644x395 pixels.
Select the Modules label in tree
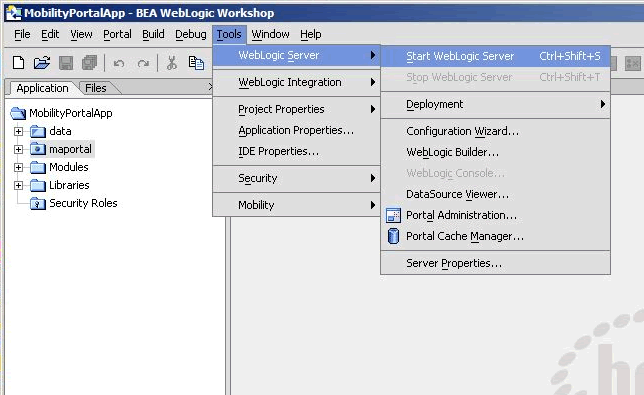click(x=69, y=167)
